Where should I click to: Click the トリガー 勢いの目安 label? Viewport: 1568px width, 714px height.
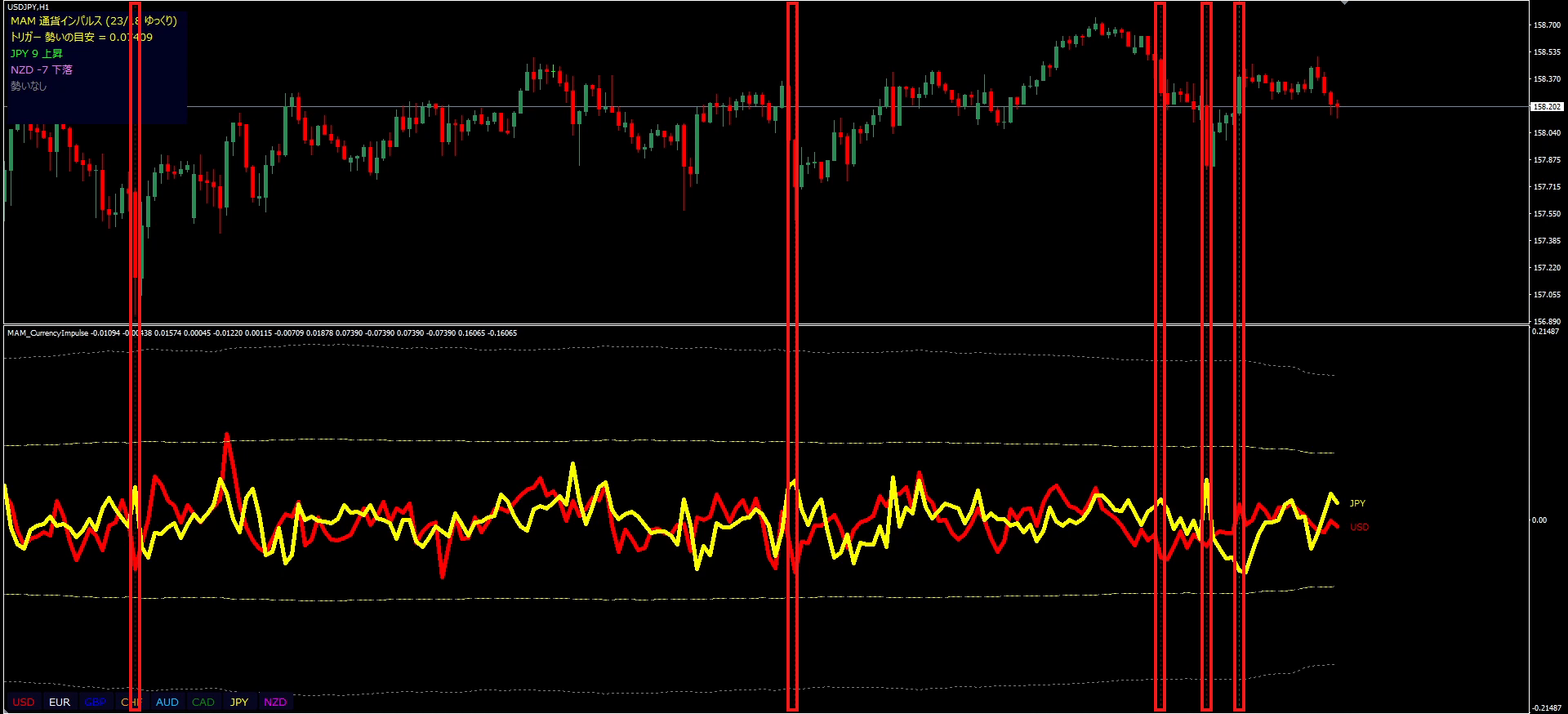82,37
